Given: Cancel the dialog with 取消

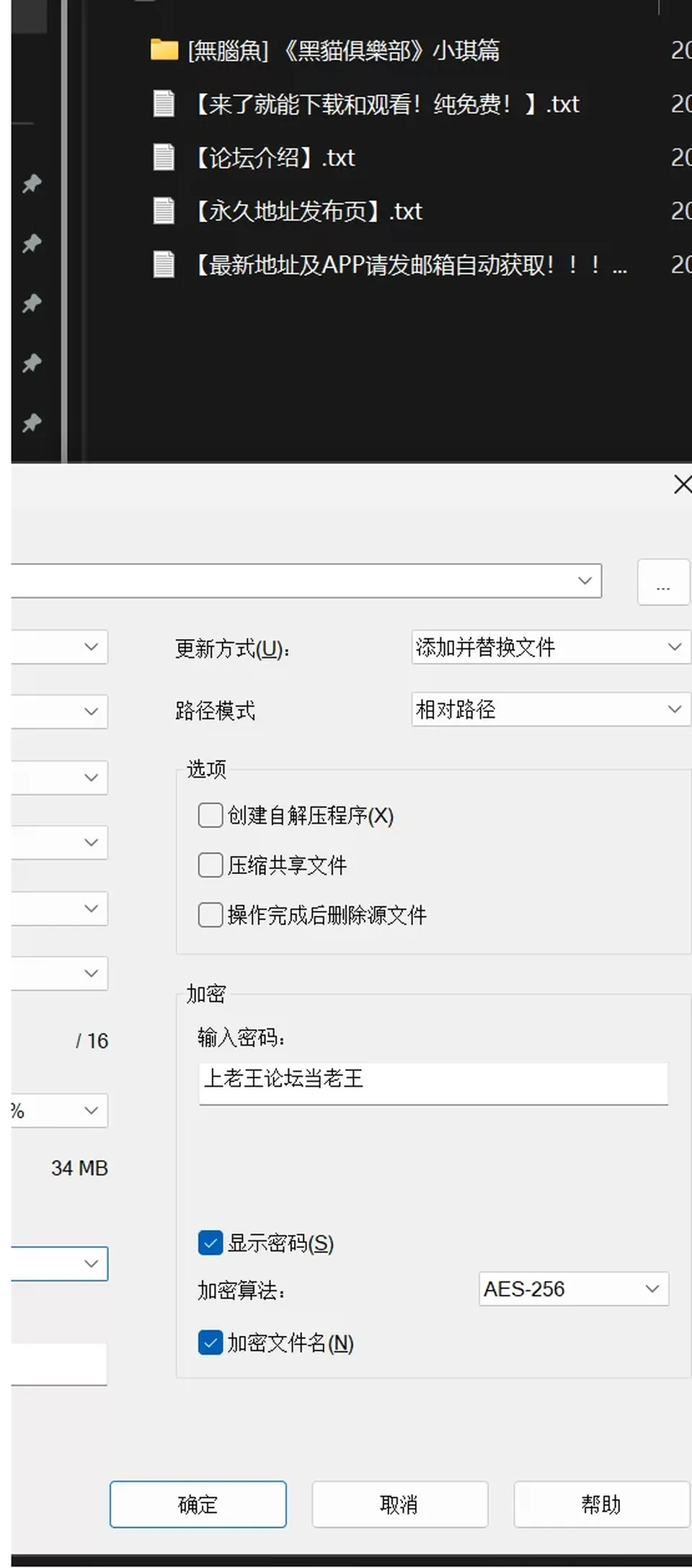Looking at the screenshot, I should point(400,1505).
